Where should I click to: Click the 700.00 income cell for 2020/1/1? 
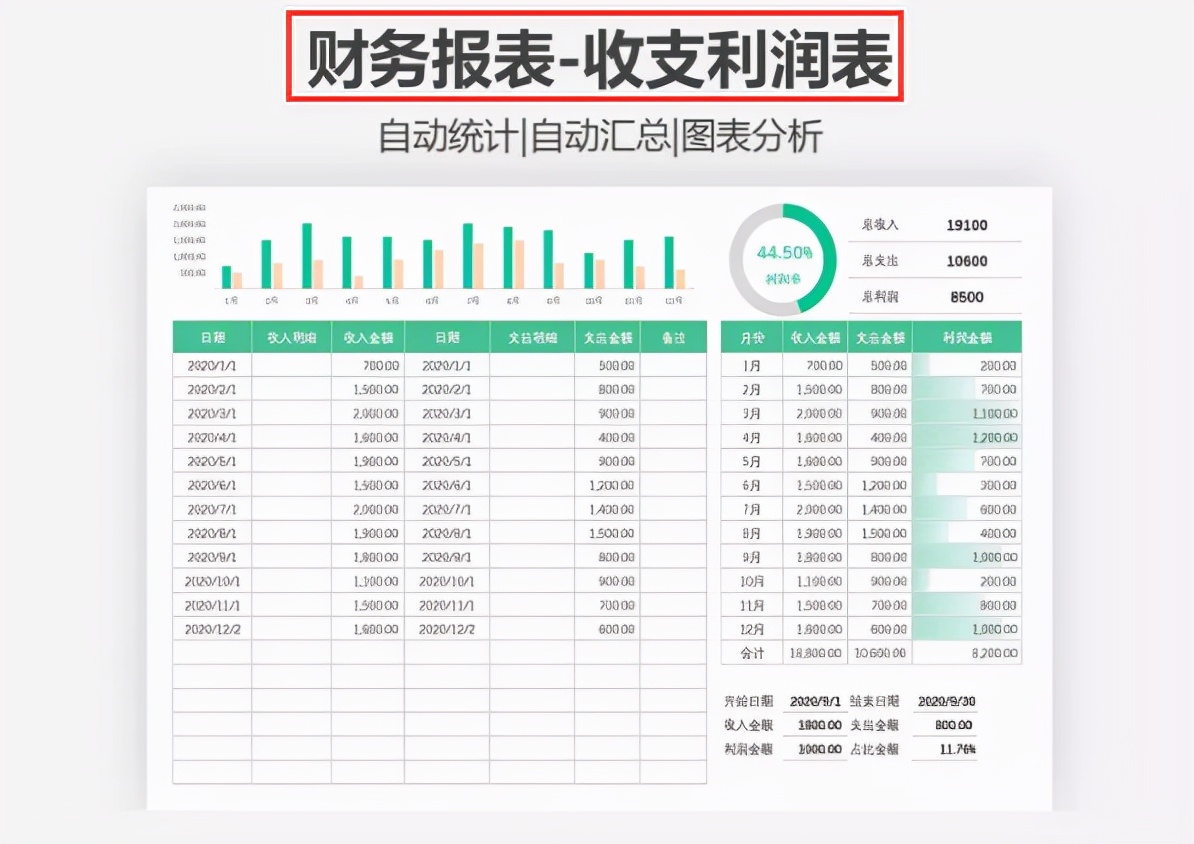click(x=380, y=365)
